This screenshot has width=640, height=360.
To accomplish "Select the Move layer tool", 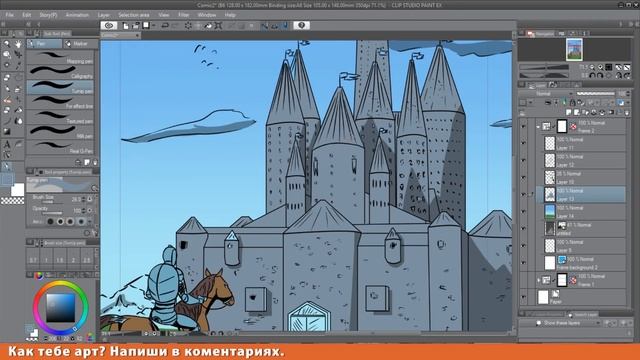I will [x=18, y=54].
